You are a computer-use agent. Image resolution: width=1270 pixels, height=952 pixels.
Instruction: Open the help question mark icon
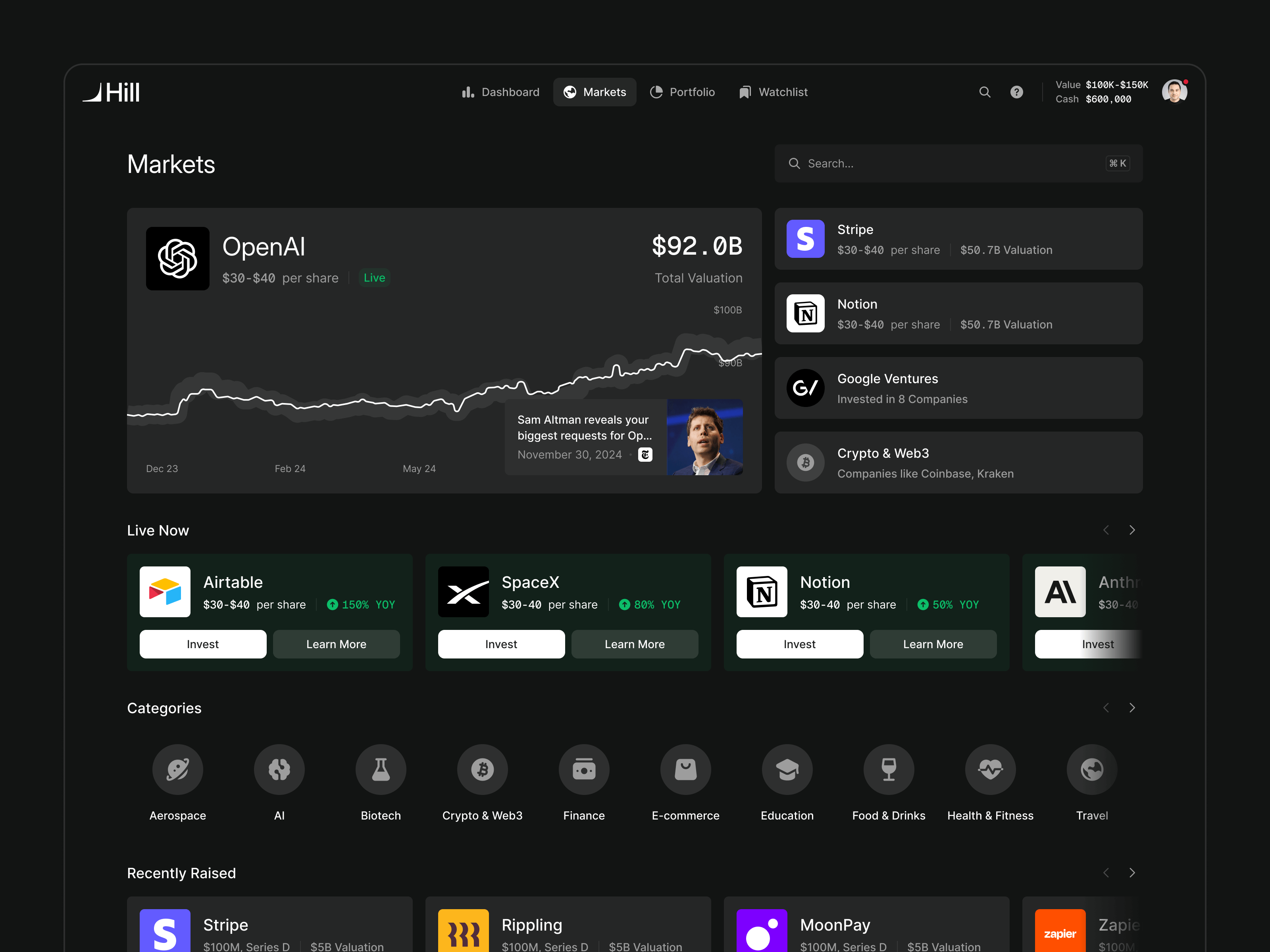coord(1016,92)
